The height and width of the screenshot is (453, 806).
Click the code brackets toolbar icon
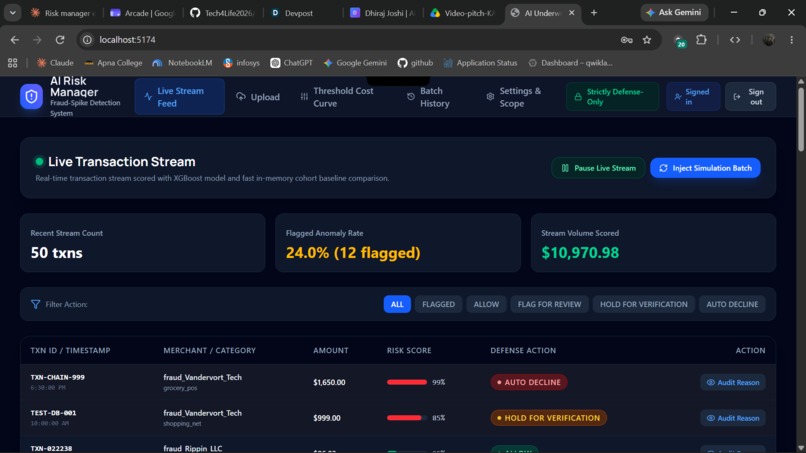735,40
